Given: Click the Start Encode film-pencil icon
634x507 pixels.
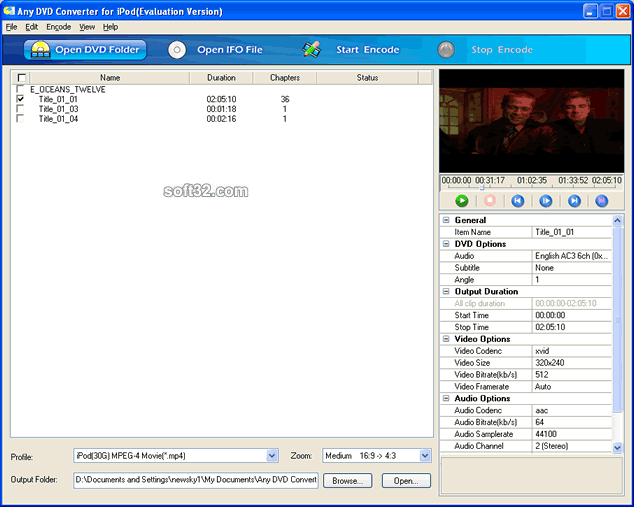Looking at the screenshot, I should [x=311, y=50].
